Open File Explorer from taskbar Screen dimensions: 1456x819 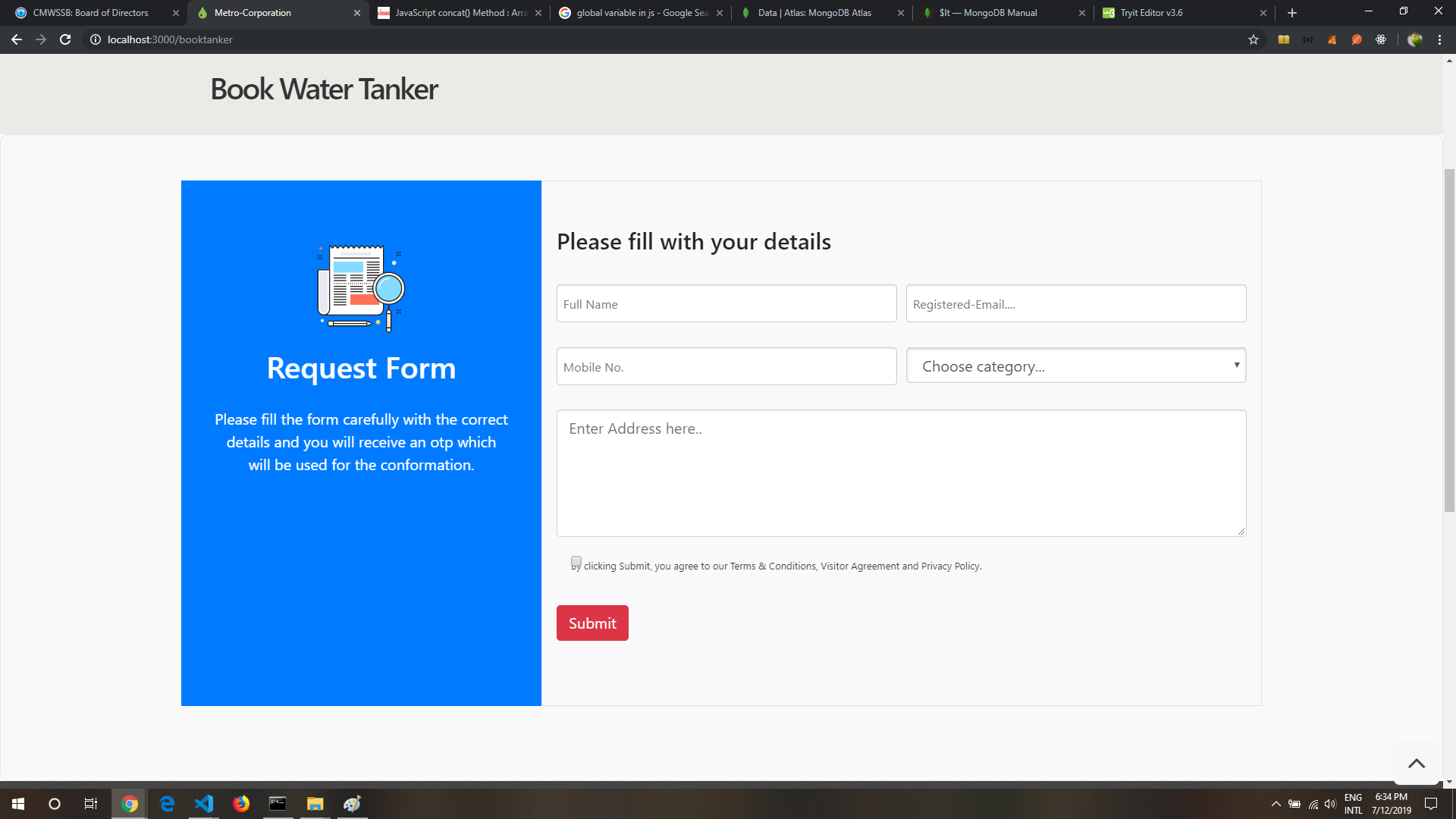click(315, 804)
